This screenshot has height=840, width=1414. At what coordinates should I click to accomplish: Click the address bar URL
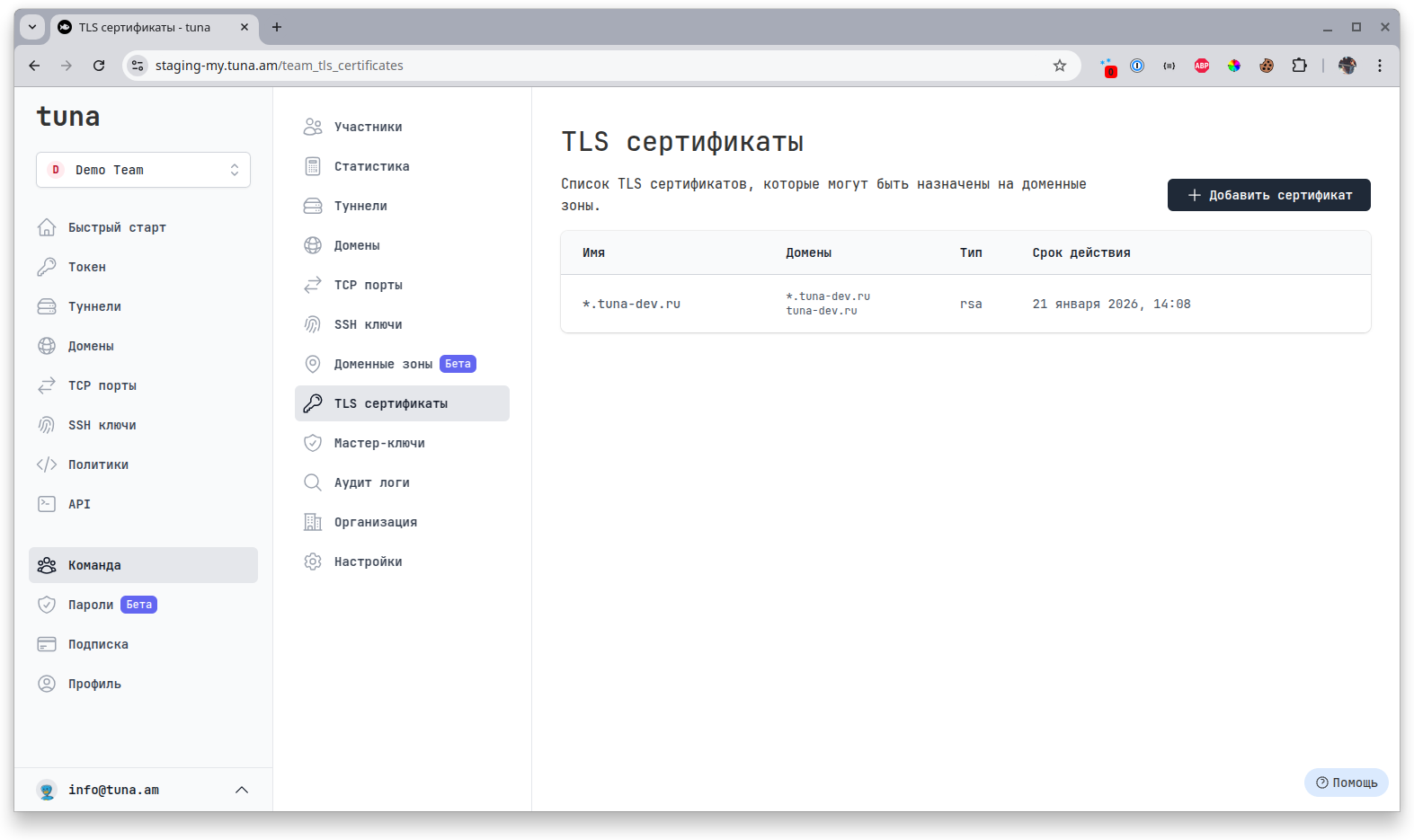pyautogui.click(x=279, y=66)
